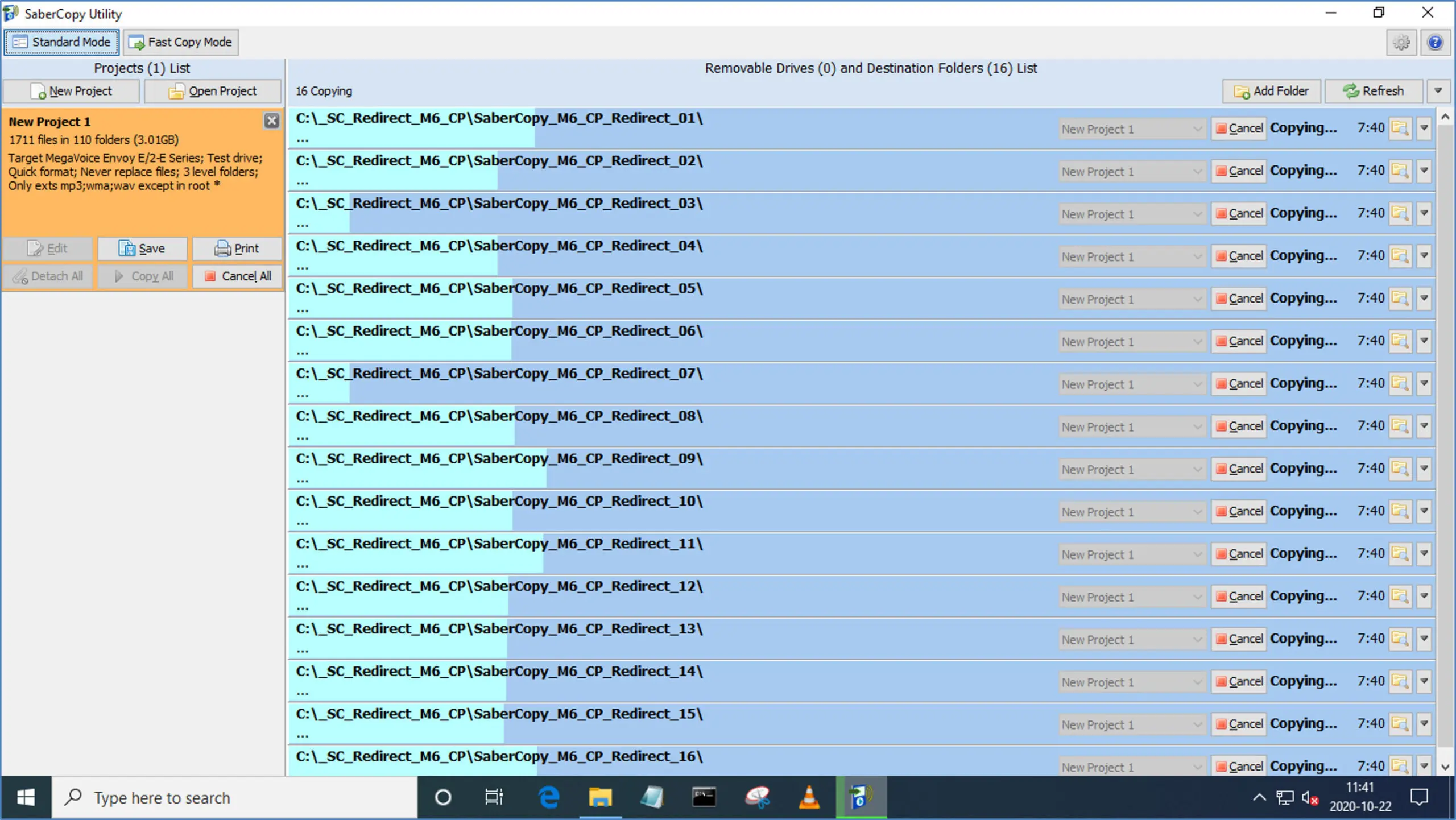Open project combo box for Redirect_05
The image size is (1456, 820).
pos(1132,299)
